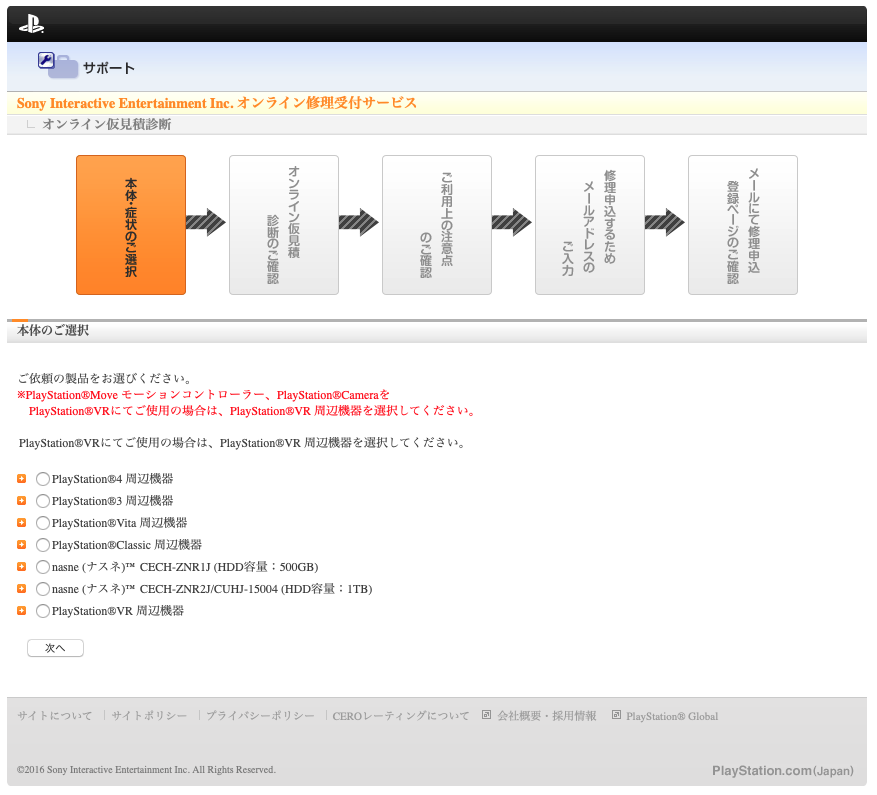Click the オンライン仮見積 診断のご確認 step
Viewport: 877px width, 795px height.
pos(284,225)
